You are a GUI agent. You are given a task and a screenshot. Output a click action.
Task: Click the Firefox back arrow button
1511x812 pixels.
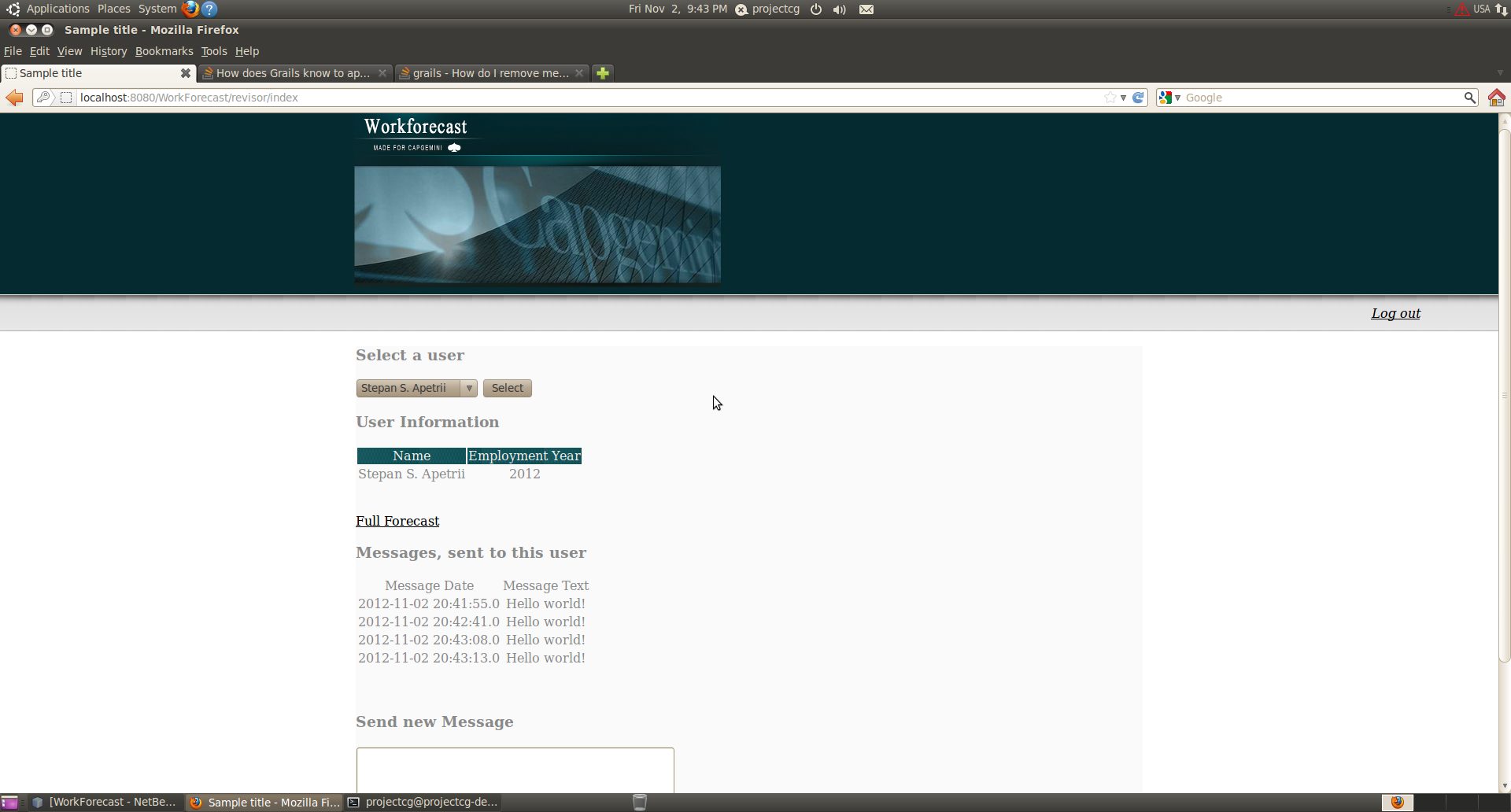pos(14,98)
